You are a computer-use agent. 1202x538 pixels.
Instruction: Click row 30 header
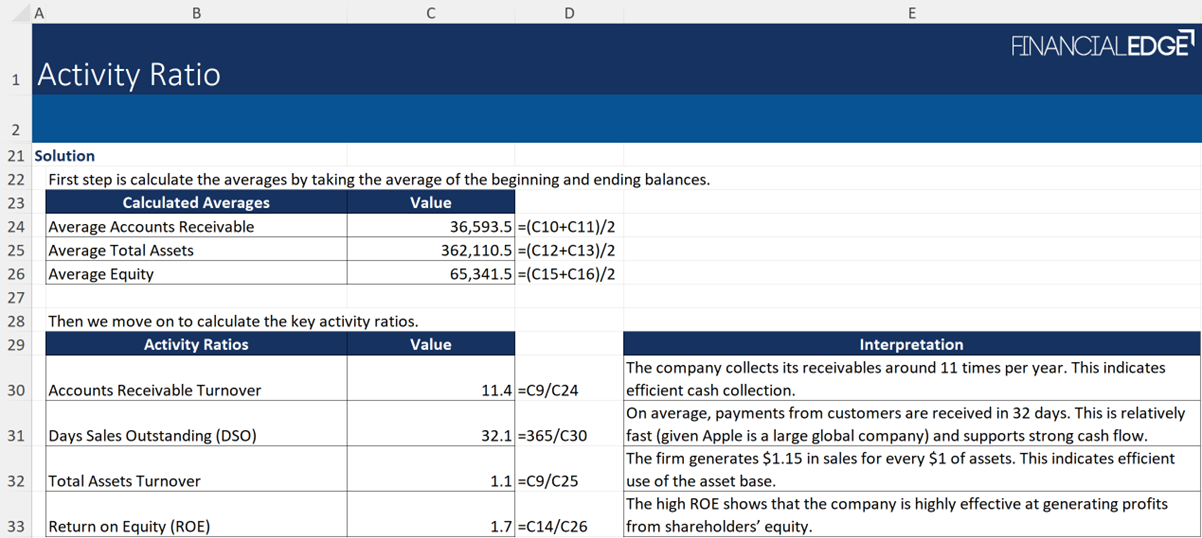(15, 390)
